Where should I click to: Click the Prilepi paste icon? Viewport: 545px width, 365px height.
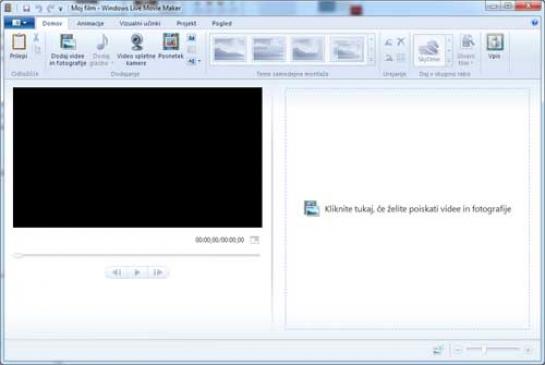pos(19,42)
